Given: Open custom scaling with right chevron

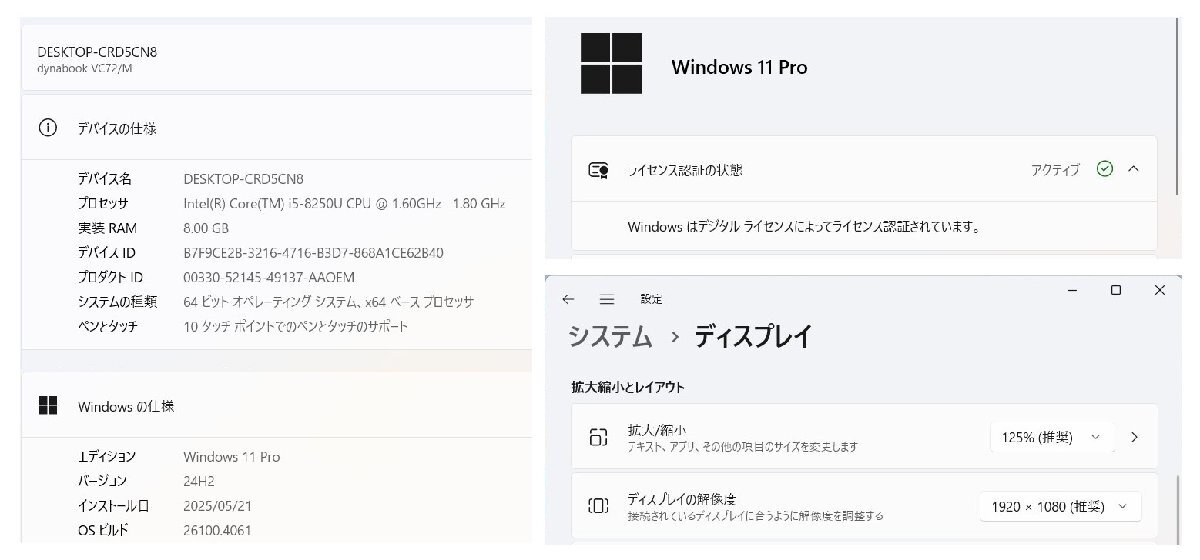Looking at the screenshot, I should point(1134,437).
